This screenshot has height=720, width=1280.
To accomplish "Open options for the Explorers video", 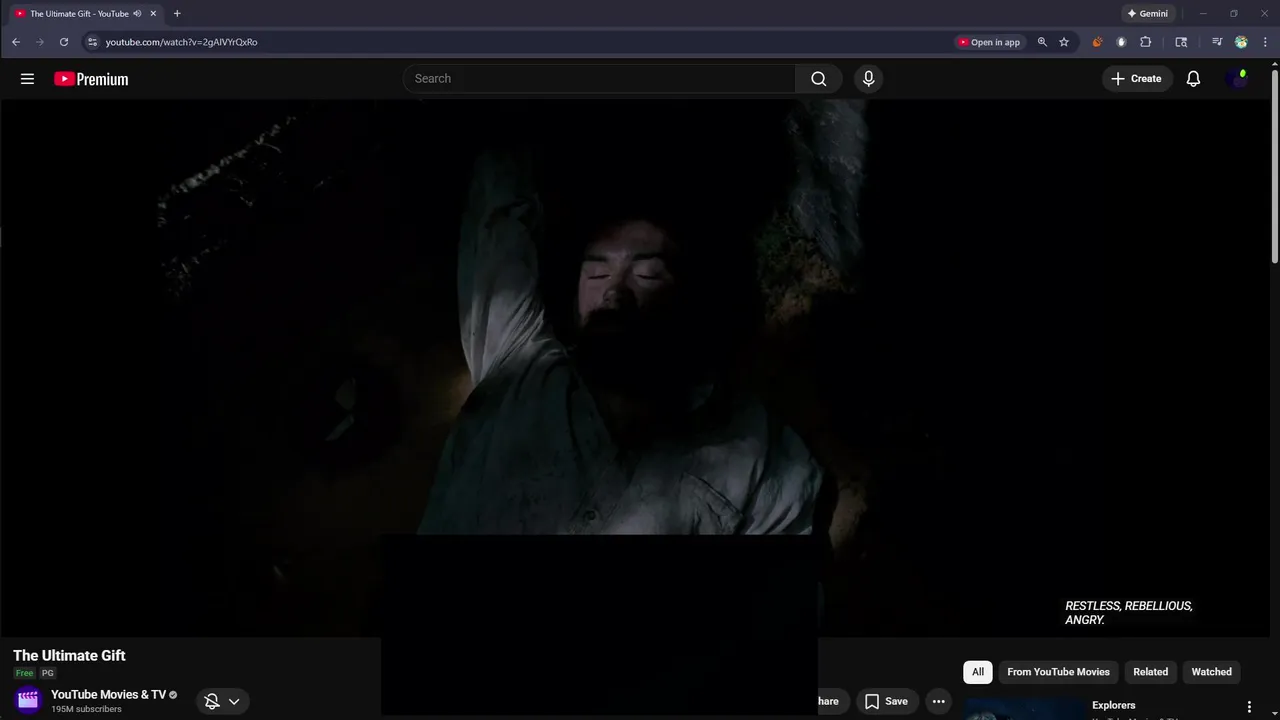I will coord(1249,707).
